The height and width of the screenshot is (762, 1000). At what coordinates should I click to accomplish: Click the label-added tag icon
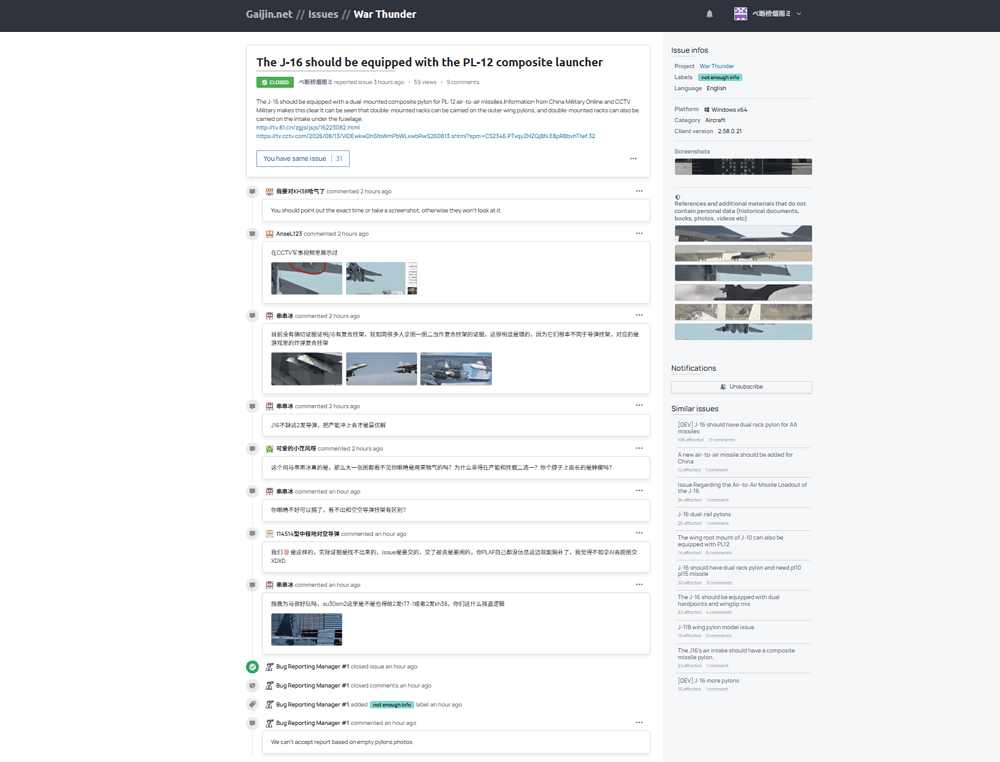[253, 705]
